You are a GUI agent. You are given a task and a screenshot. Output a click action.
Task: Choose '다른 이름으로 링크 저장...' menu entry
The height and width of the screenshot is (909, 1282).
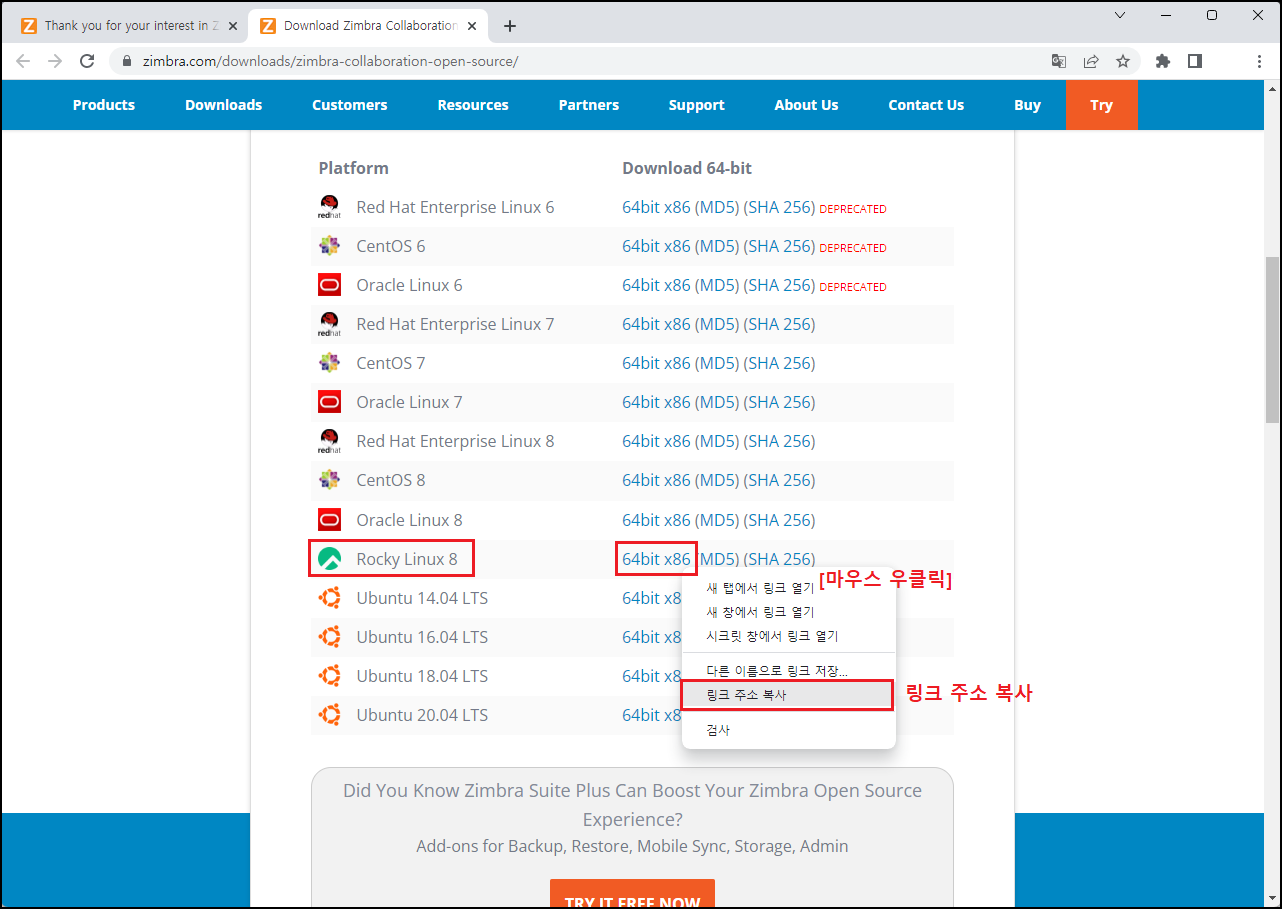[x=789, y=671]
